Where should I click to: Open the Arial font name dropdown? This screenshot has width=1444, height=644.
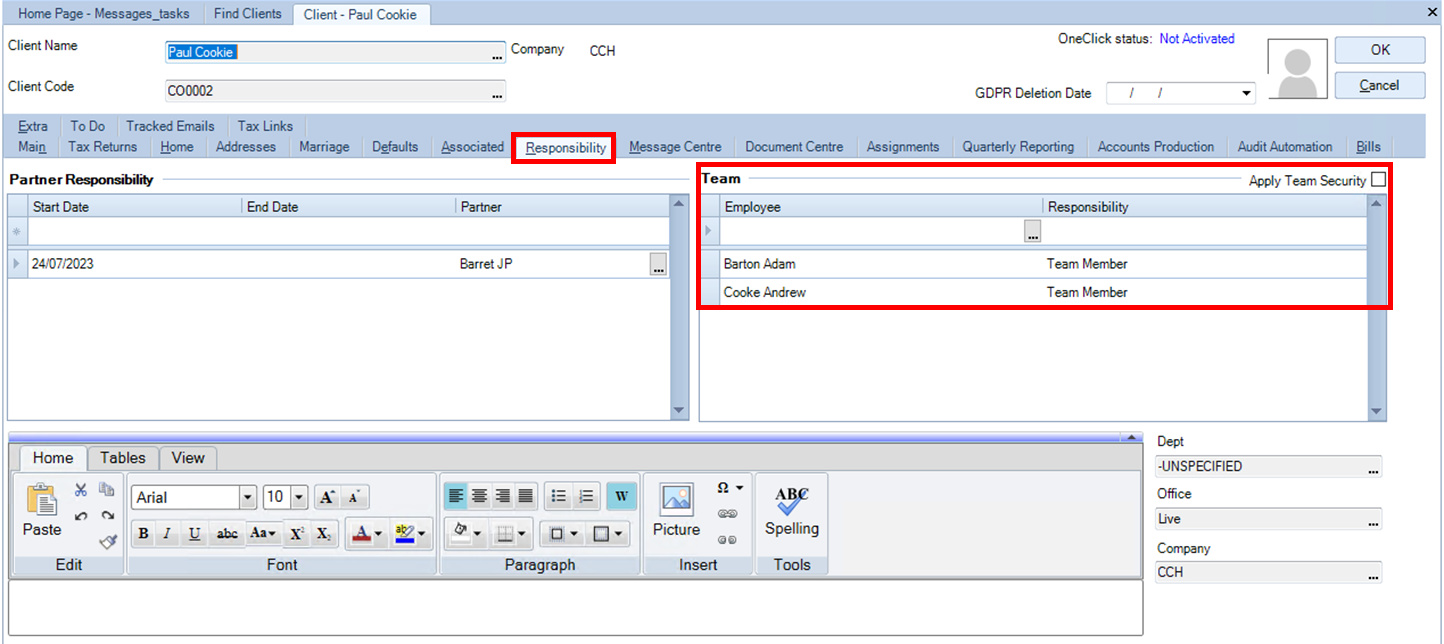tap(247, 497)
